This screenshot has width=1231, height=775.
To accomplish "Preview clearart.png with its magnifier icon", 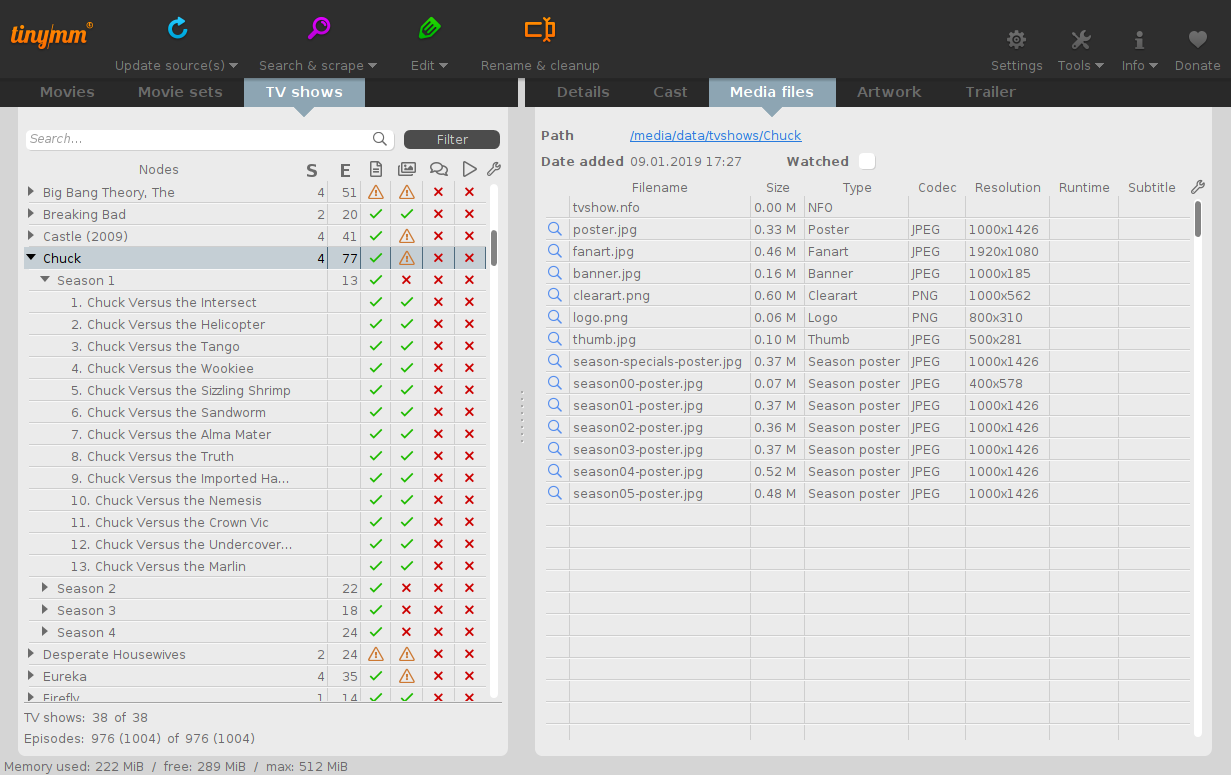I will 555,295.
